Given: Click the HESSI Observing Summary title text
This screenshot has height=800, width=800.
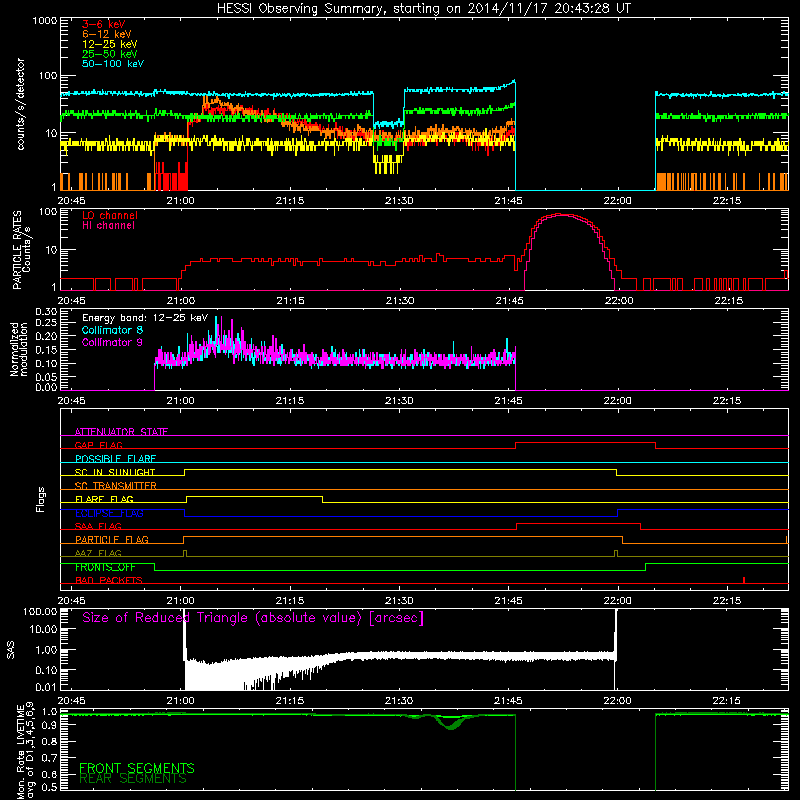Looking at the screenshot, I should coord(424,9).
